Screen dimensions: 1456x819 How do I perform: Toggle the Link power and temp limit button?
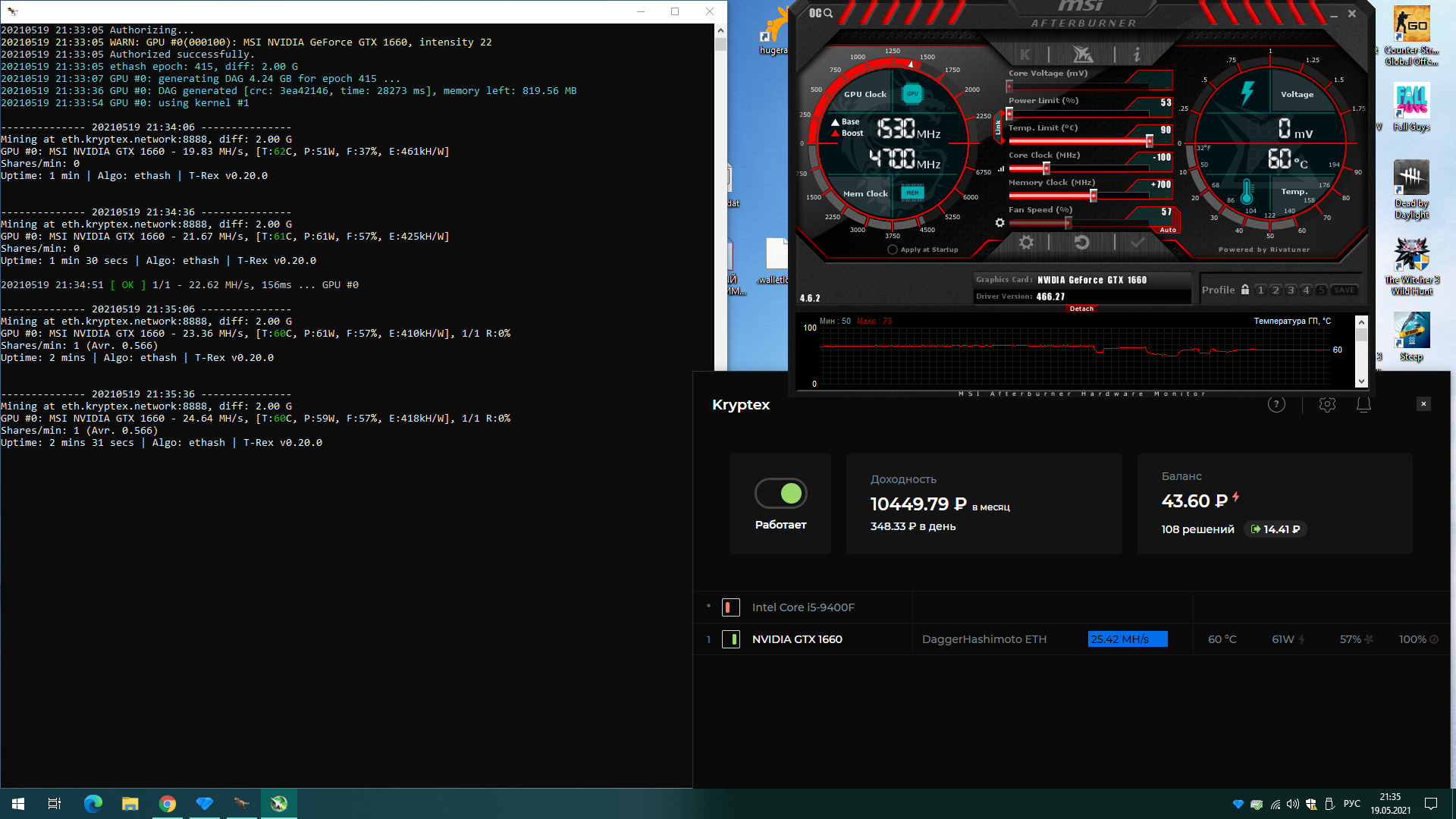coord(998,127)
